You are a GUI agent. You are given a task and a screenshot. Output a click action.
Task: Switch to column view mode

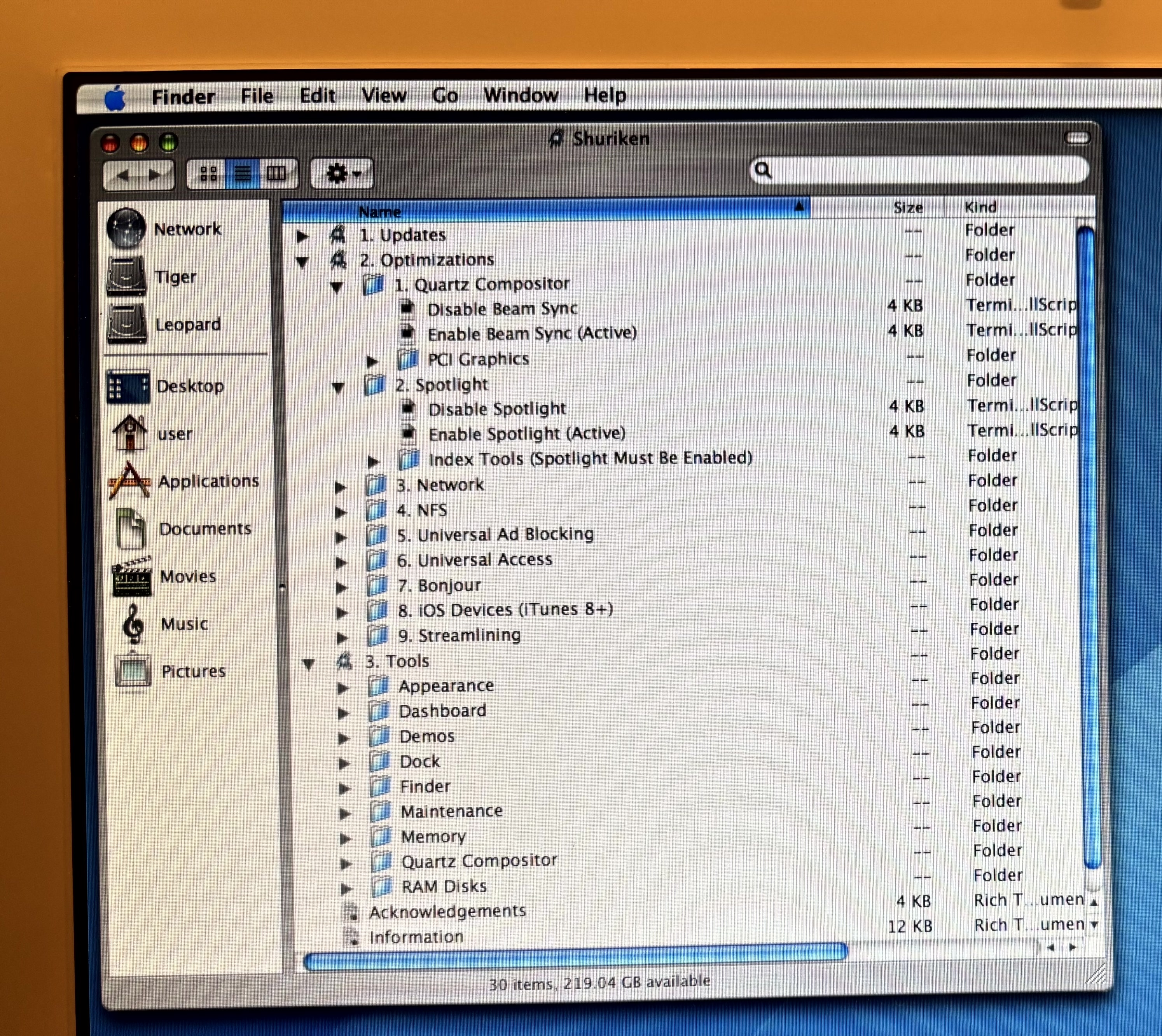tap(277, 173)
